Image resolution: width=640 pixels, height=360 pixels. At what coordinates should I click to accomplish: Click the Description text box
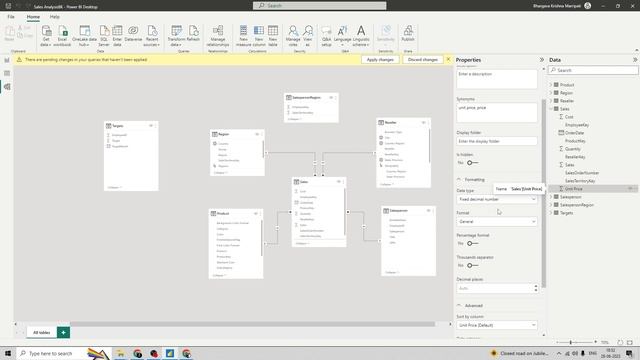pos(497,79)
